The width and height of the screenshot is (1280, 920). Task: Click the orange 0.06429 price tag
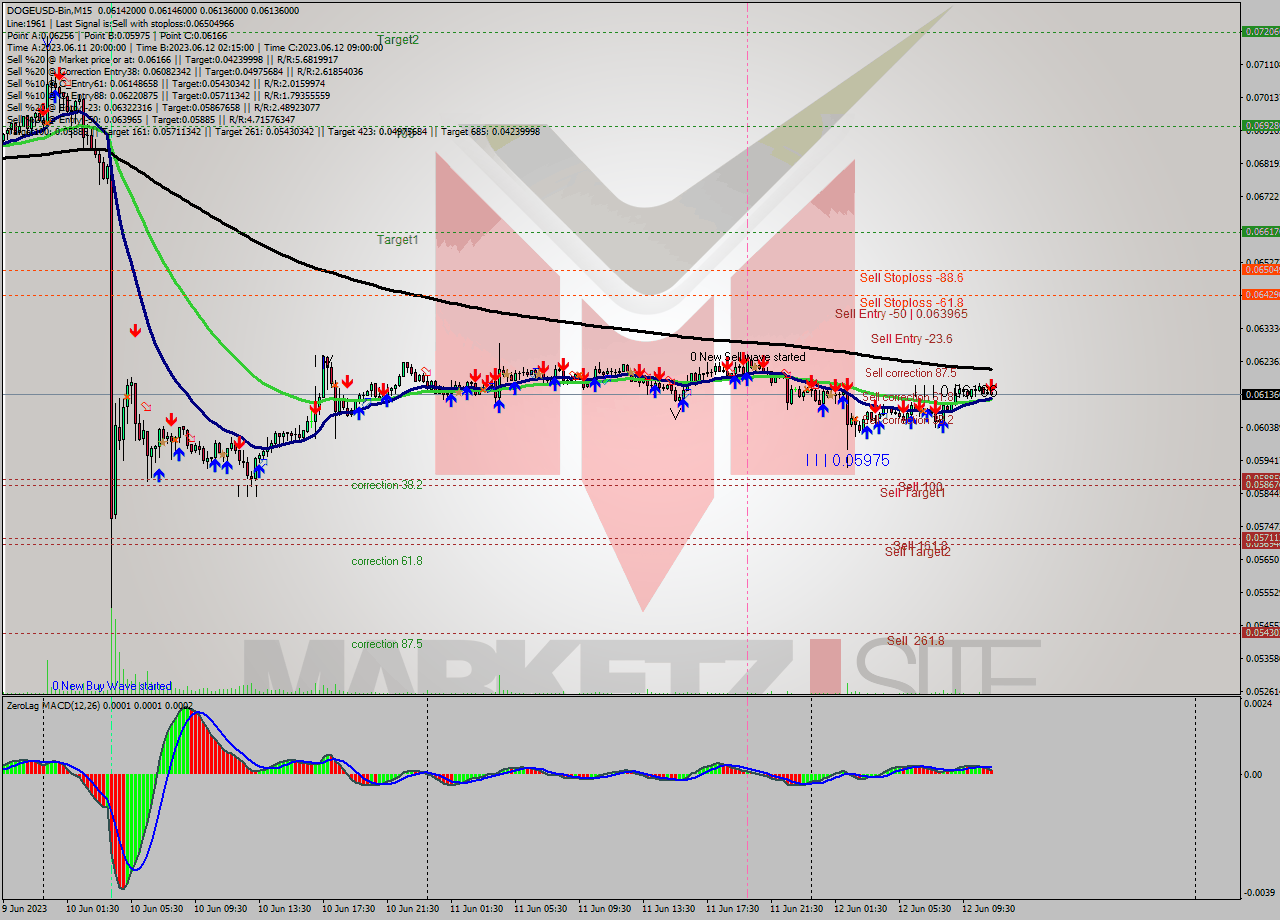point(1260,294)
